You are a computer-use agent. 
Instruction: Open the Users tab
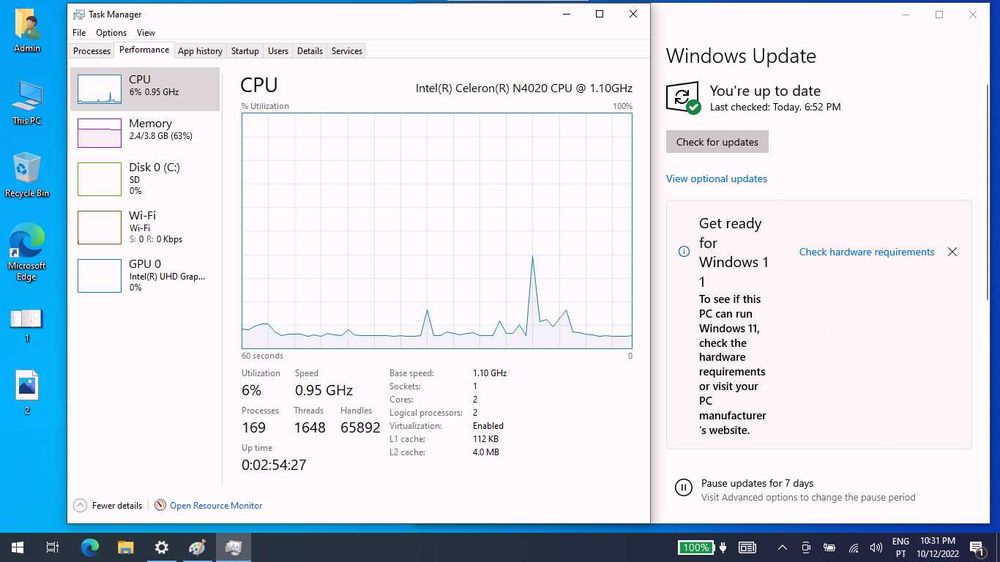[277, 51]
